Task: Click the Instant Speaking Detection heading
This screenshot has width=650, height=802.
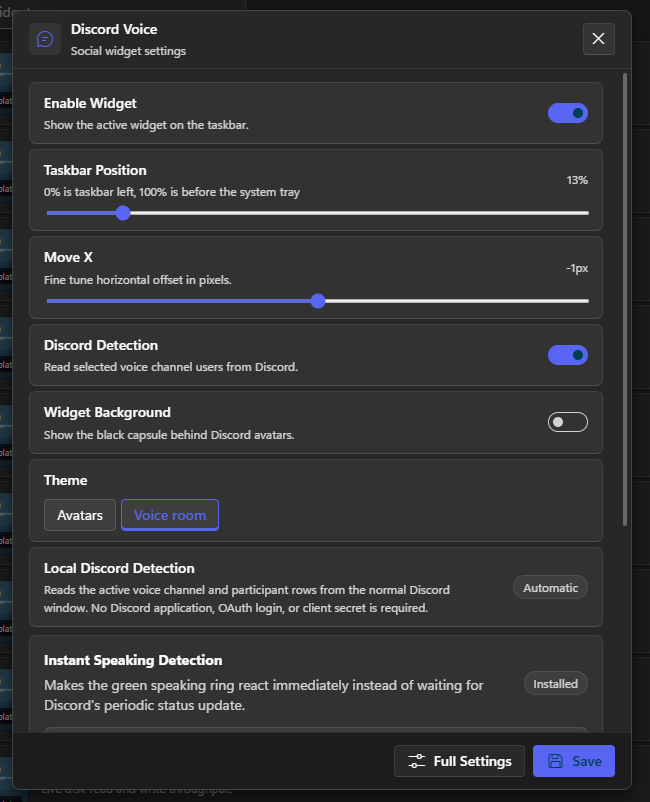Action: tap(133, 660)
